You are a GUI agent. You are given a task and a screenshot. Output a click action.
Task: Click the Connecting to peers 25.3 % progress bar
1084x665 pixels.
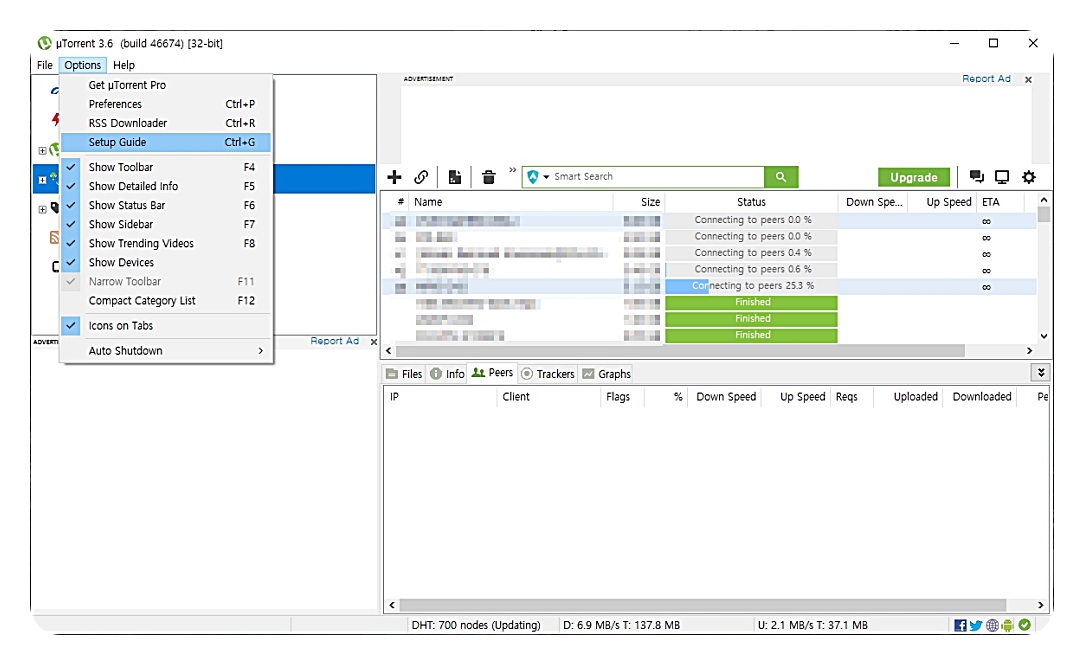[x=751, y=285]
